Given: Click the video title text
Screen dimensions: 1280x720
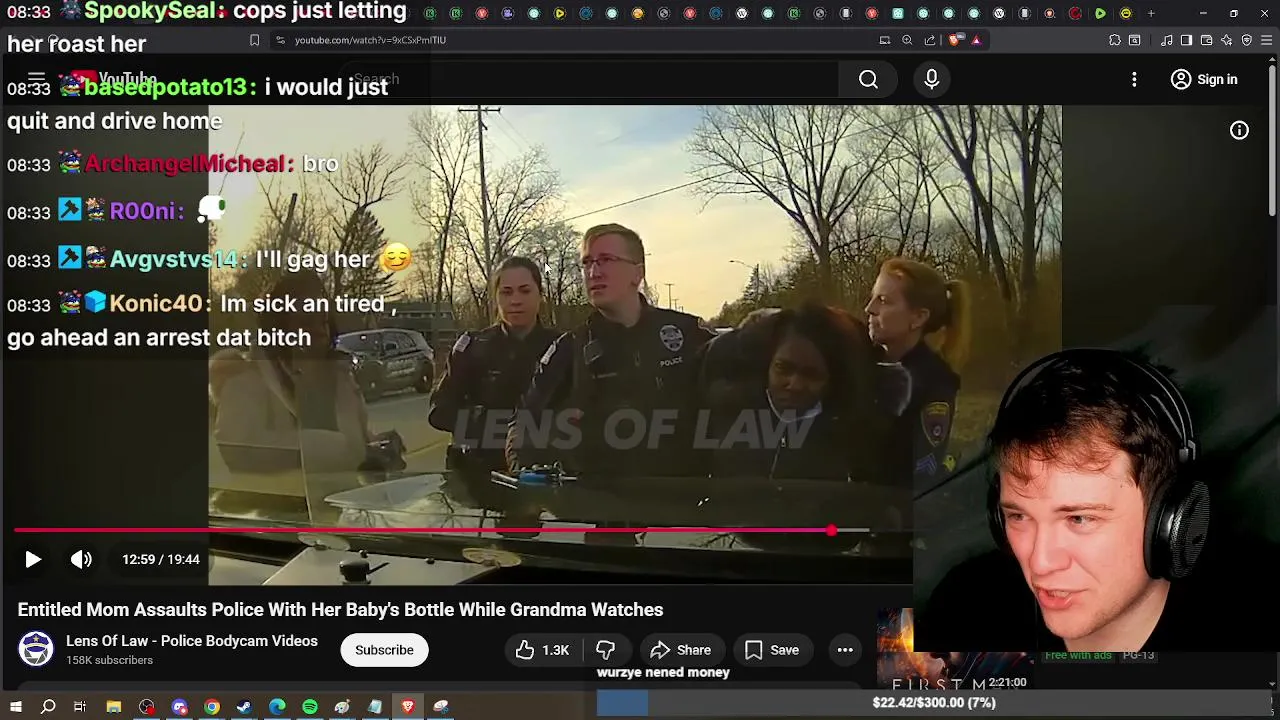Looking at the screenshot, I should pos(340,610).
